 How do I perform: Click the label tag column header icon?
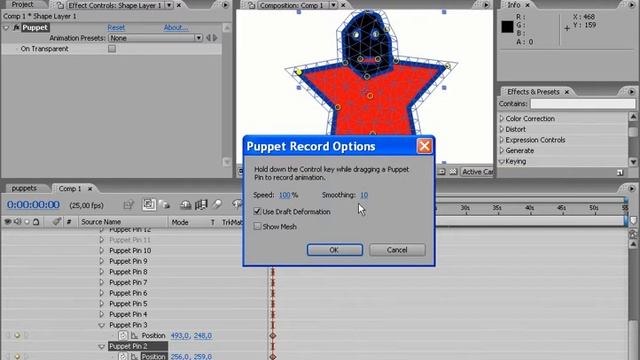pos(57,222)
